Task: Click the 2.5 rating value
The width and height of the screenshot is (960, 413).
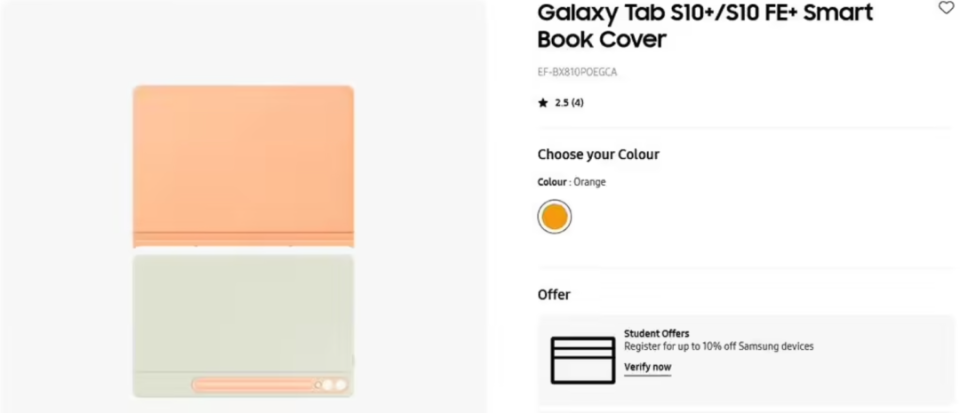Action: pos(561,102)
